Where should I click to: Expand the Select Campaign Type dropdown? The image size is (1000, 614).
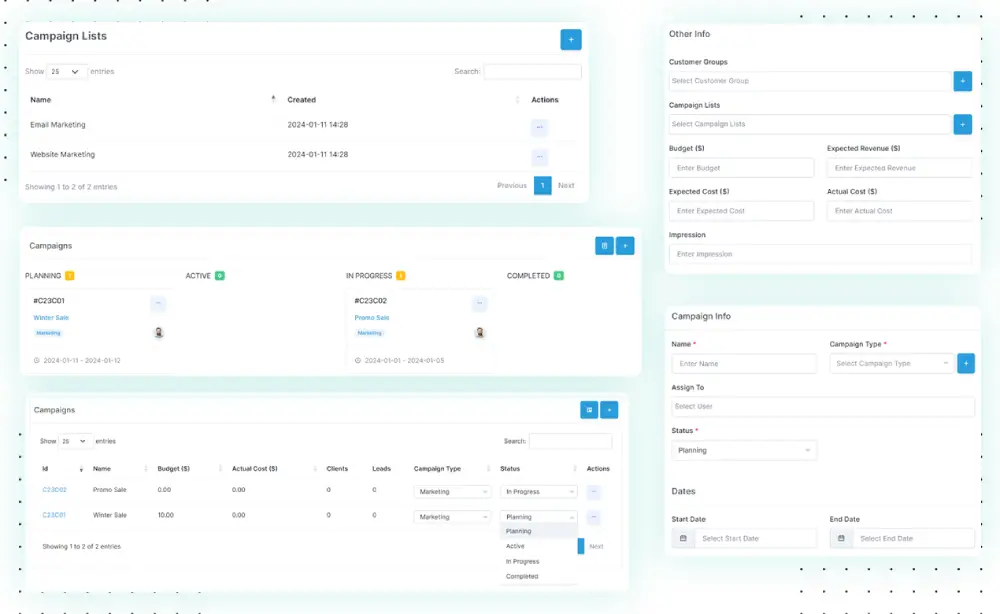coord(891,363)
